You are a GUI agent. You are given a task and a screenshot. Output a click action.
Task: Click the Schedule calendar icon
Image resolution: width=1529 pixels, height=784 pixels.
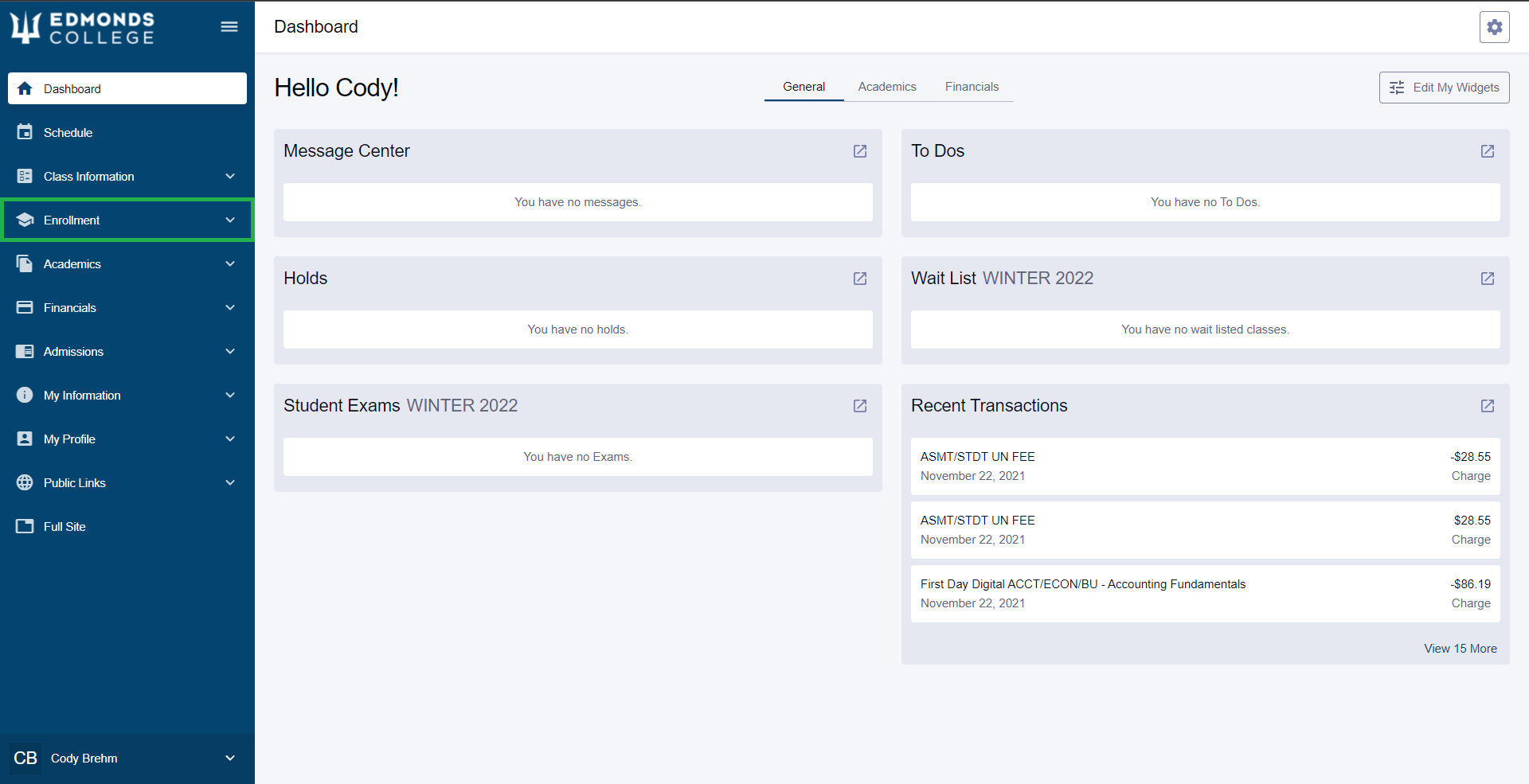(25, 132)
